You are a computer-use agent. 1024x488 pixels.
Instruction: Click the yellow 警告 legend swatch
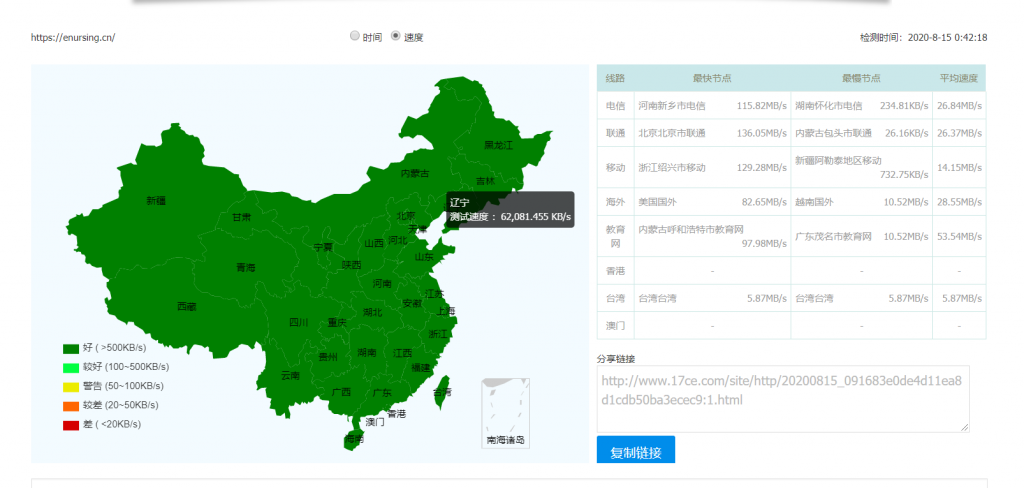(x=71, y=386)
